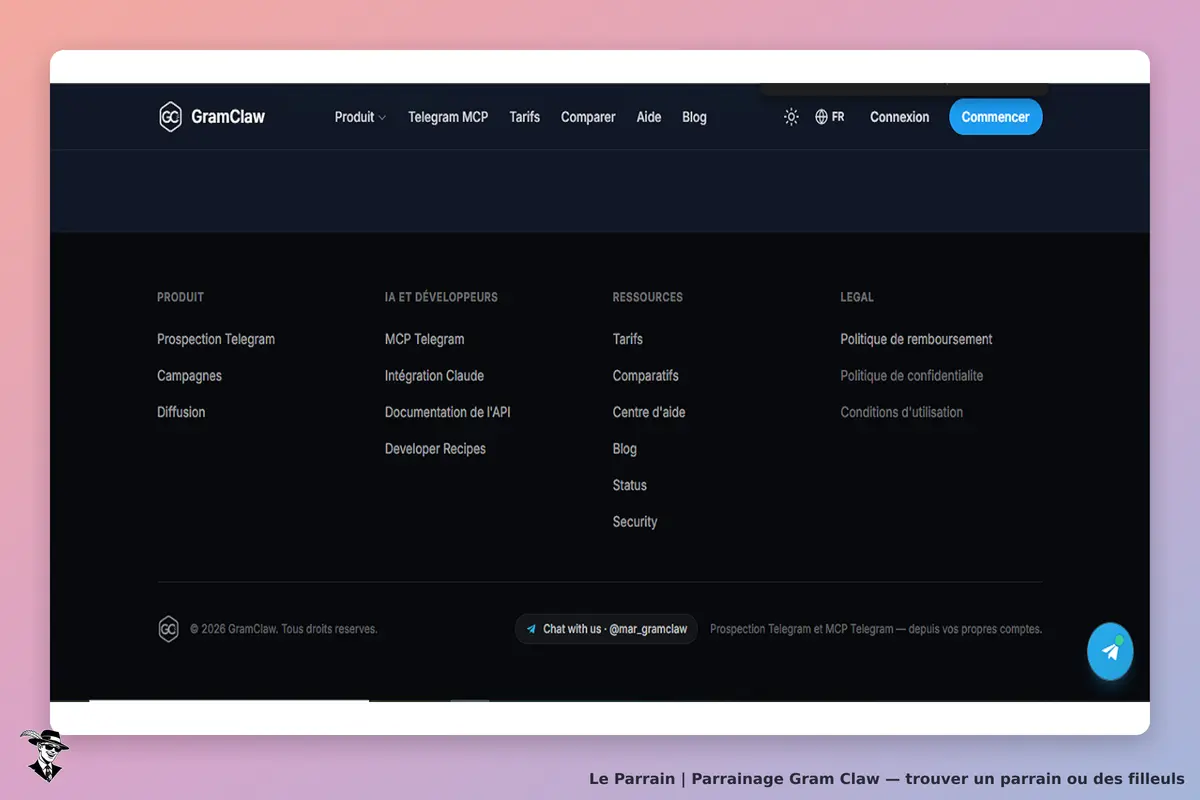Click the PRODUIT column heading
1200x800 pixels.
(x=180, y=297)
